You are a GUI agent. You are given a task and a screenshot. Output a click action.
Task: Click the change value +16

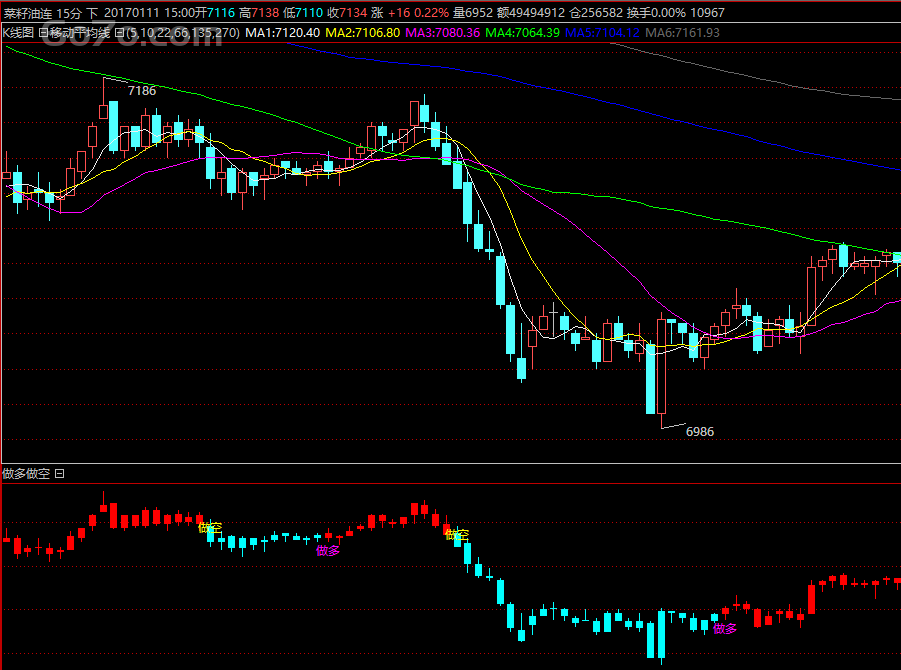pyautogui.click(x=399, y=13)
